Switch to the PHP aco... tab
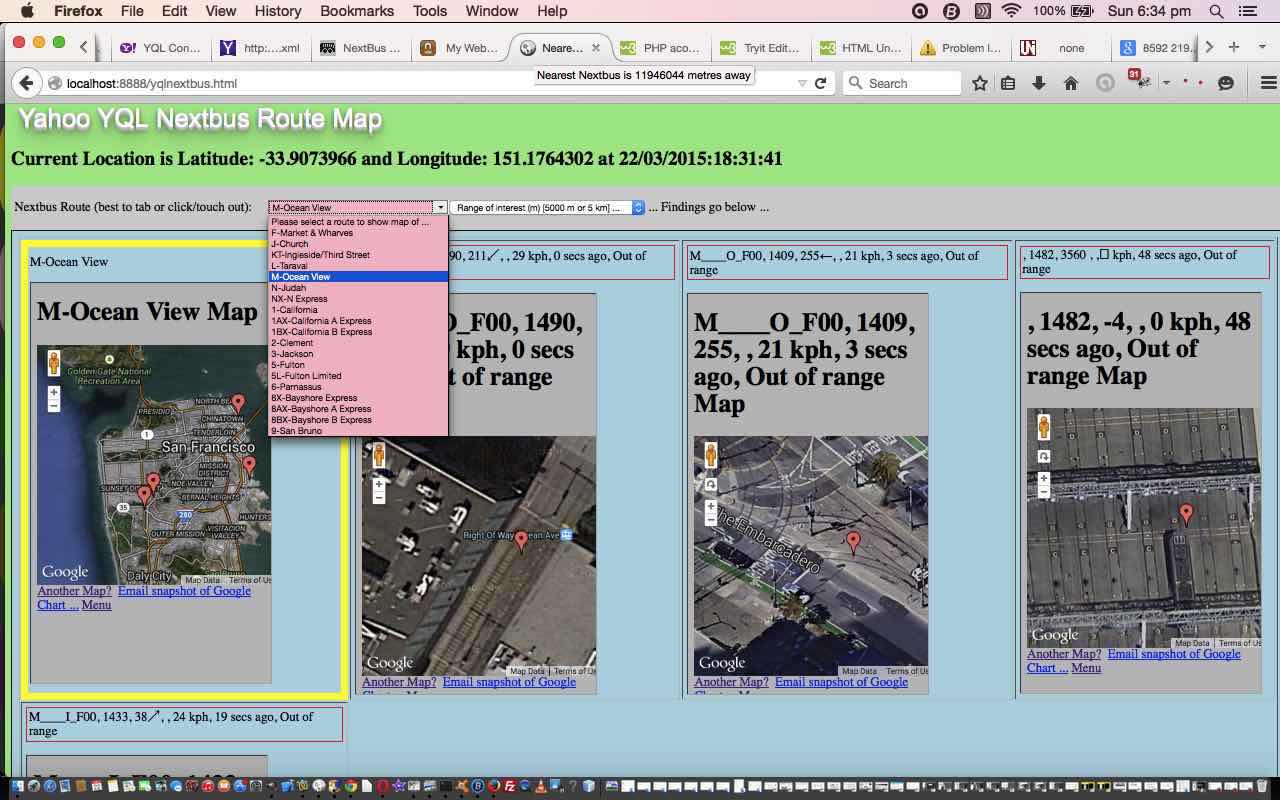This screenshot has height=800, width=1280. (660, 47)
